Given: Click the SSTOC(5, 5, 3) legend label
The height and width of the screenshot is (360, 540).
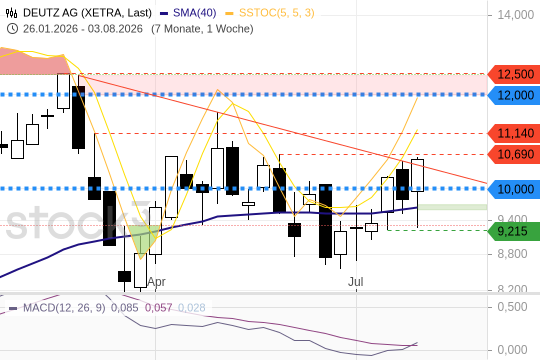Looking at the screenshot, I should click(x=277, y=13).
